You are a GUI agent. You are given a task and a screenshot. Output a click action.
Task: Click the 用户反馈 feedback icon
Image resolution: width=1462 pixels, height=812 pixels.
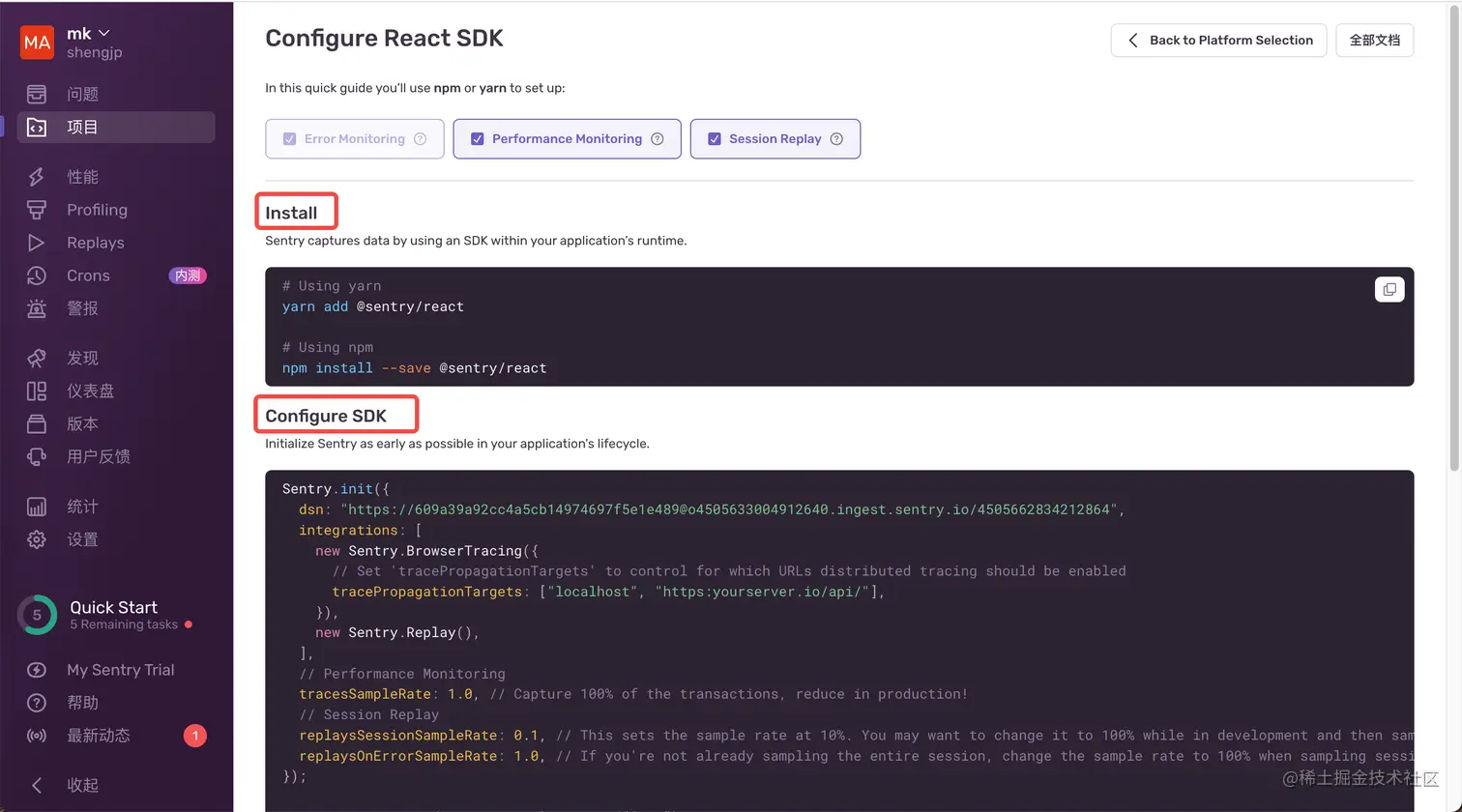click(37, 456)
